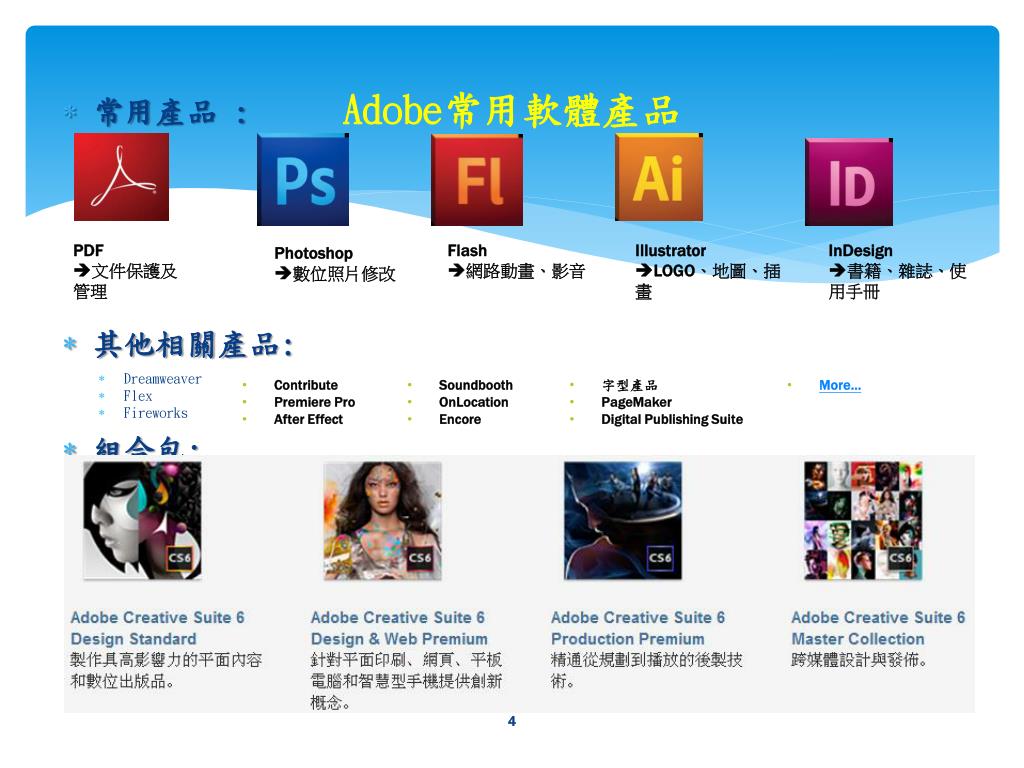The width and height of the screenshot is (1024, 768).
Task: Click the Soundbooth list entry
Action: point(475,385)
